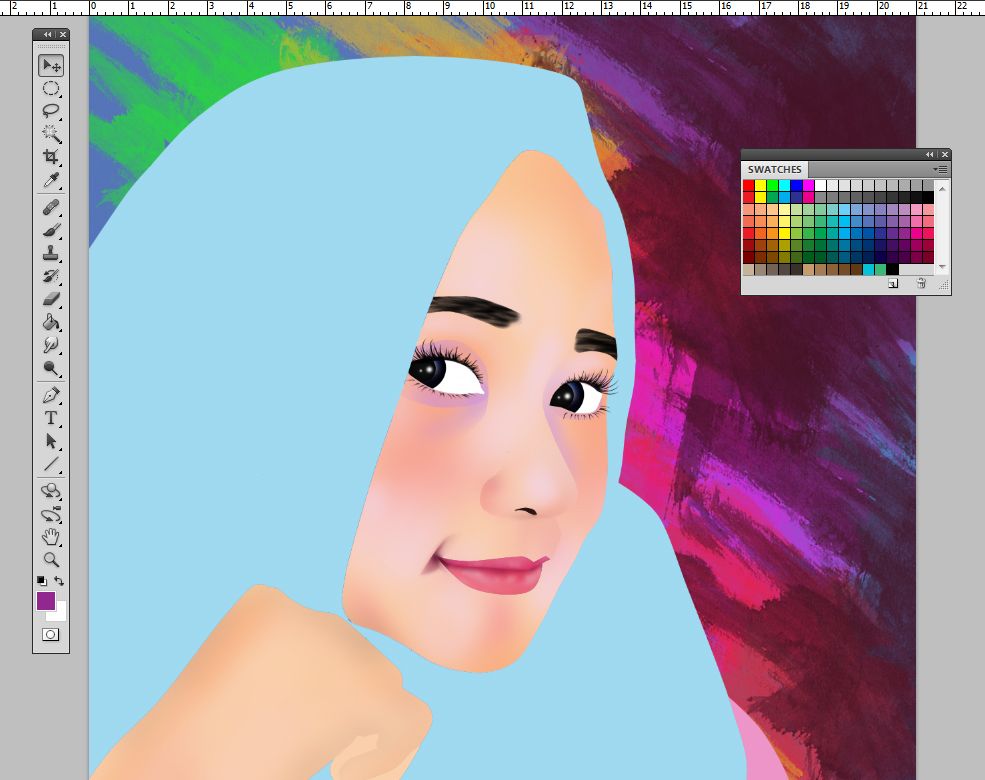Select the 3D Object Rotate tool

(51, 491)
